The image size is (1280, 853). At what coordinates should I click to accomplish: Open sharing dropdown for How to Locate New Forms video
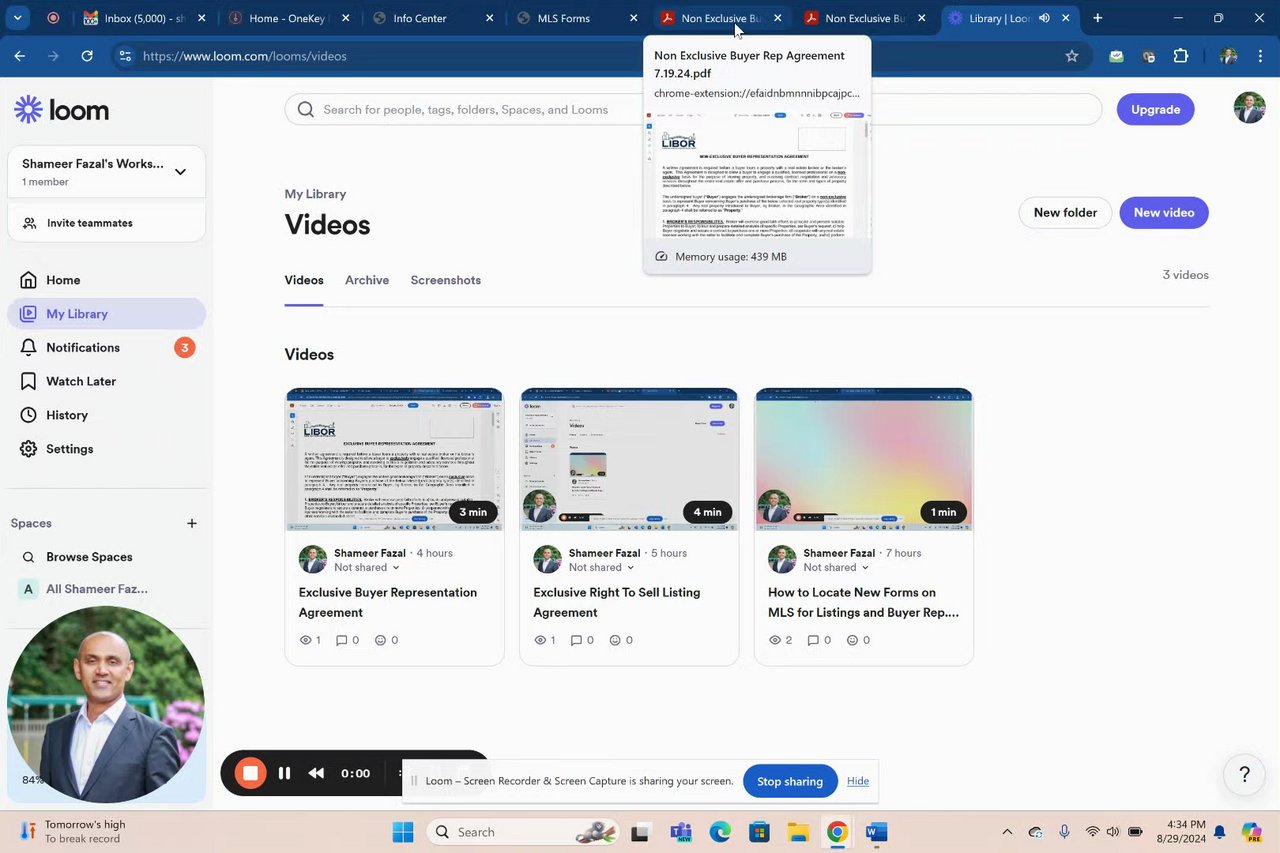(x=836, y=568)
